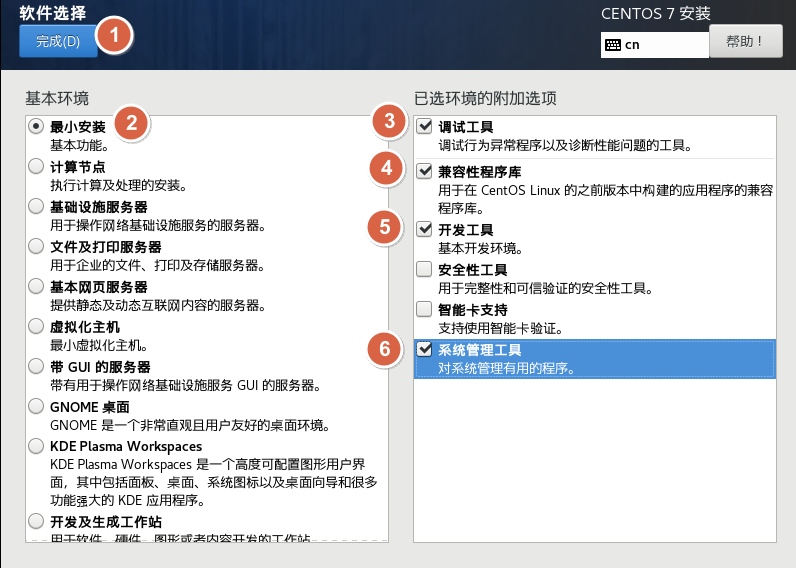Click the 调试行为异常程序 description text
Image resolution: width=796 pixels, height=568 pixels.
566,146
